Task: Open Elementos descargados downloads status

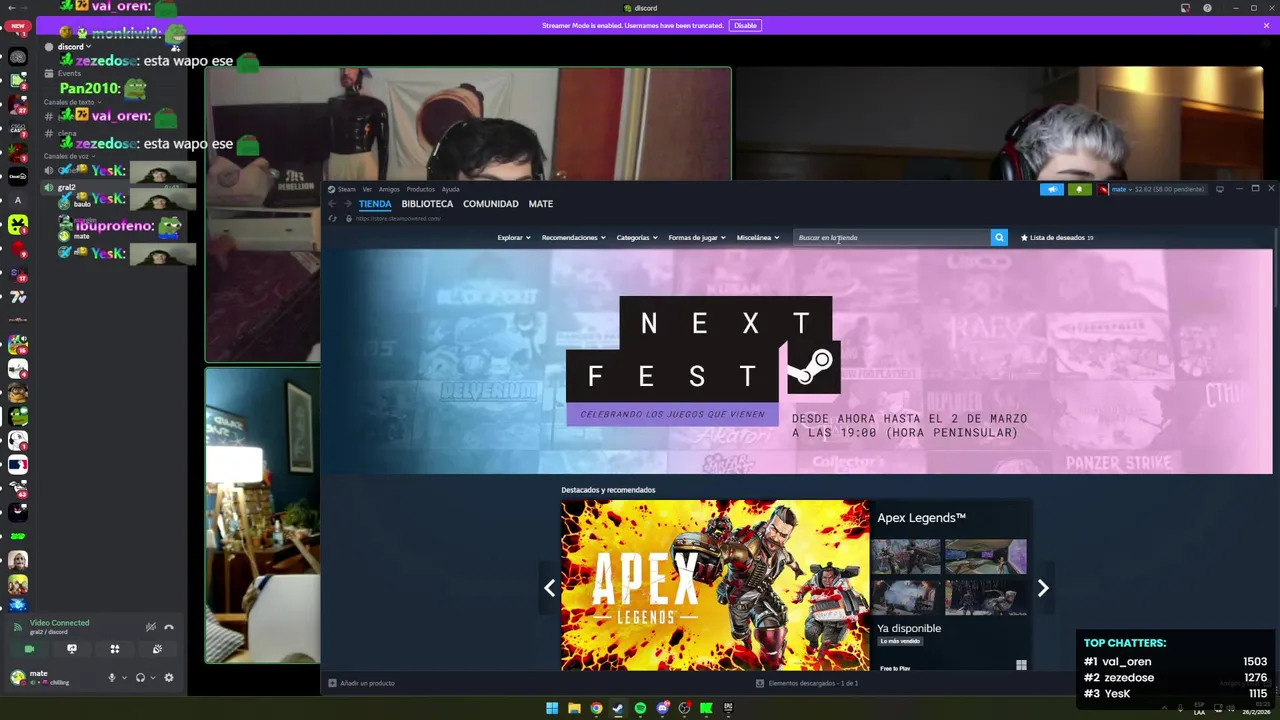Action: 807,683
